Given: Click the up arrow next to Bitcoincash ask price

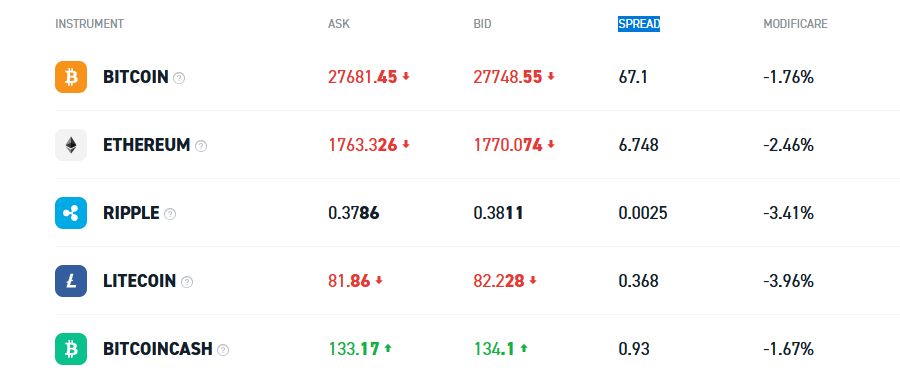Looking at the screenshot, I should click(388, 348).
